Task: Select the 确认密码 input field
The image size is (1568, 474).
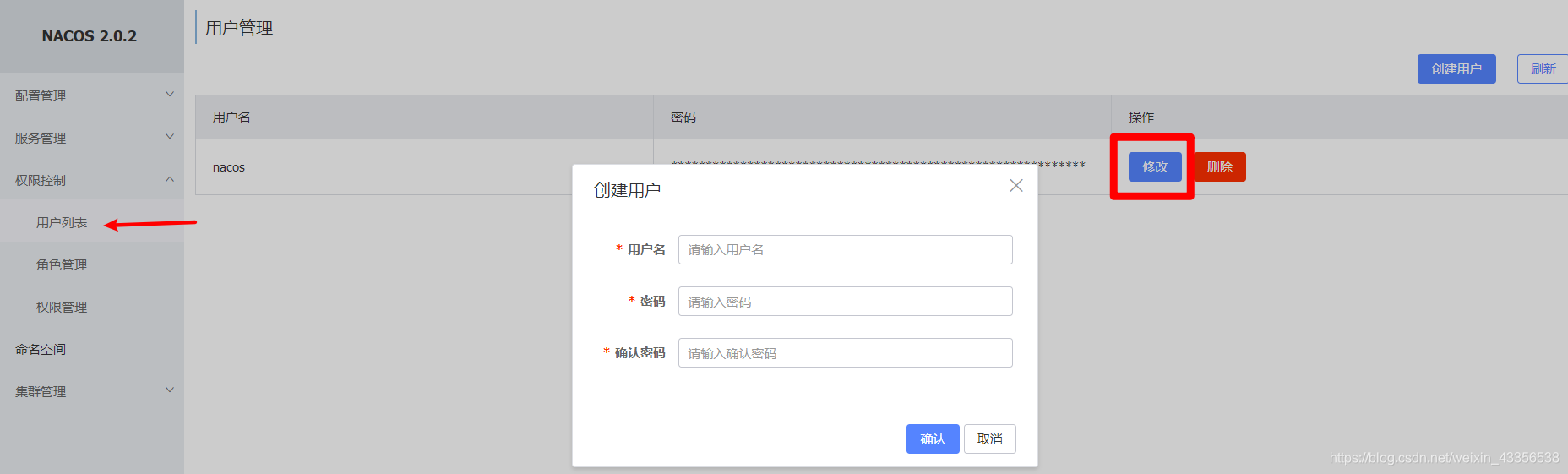Action: (845, 353)
